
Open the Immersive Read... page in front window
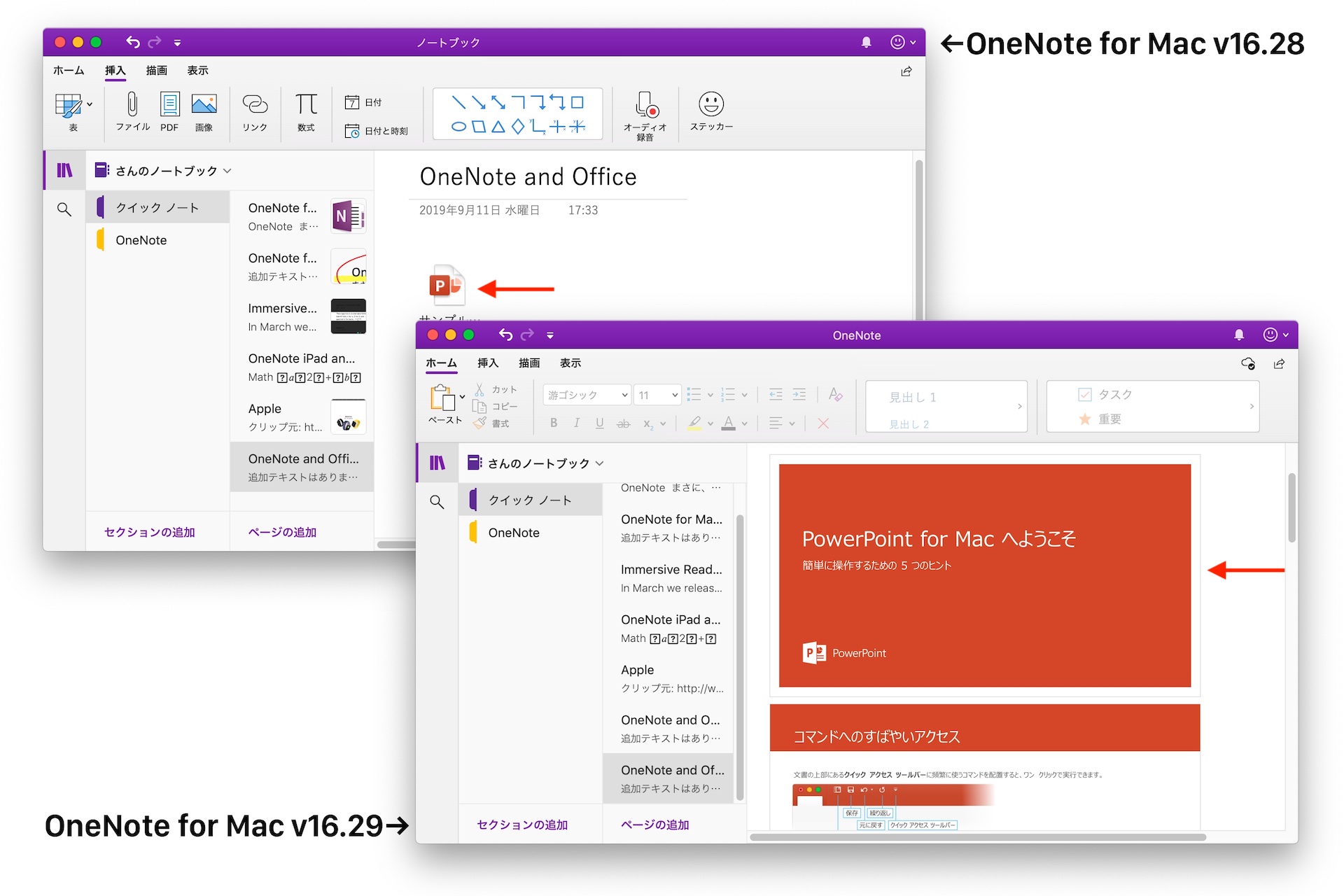coord(668,578)
